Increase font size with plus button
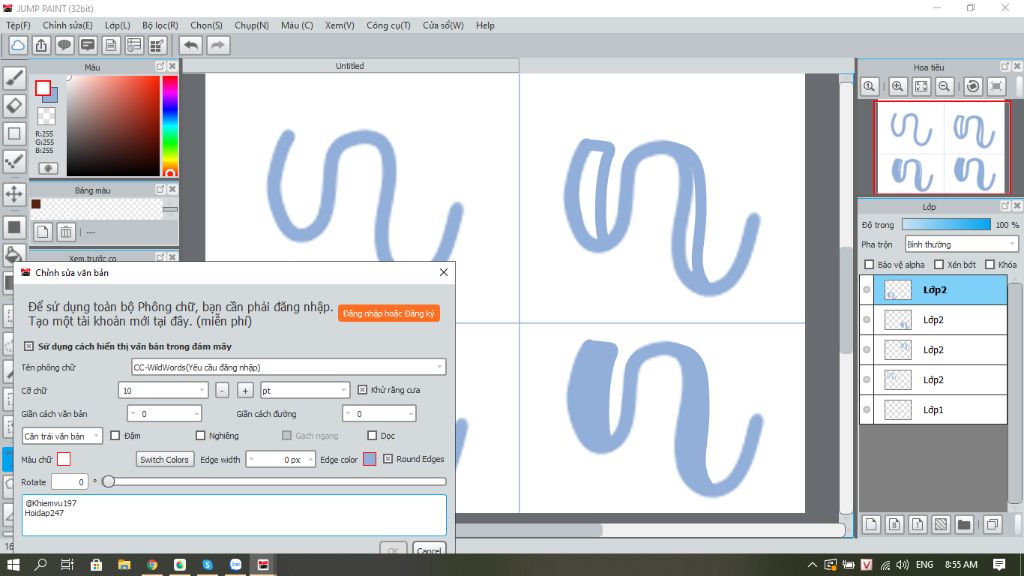The height and width of the screenshot is (576, 1024). (x=245, y=391)
